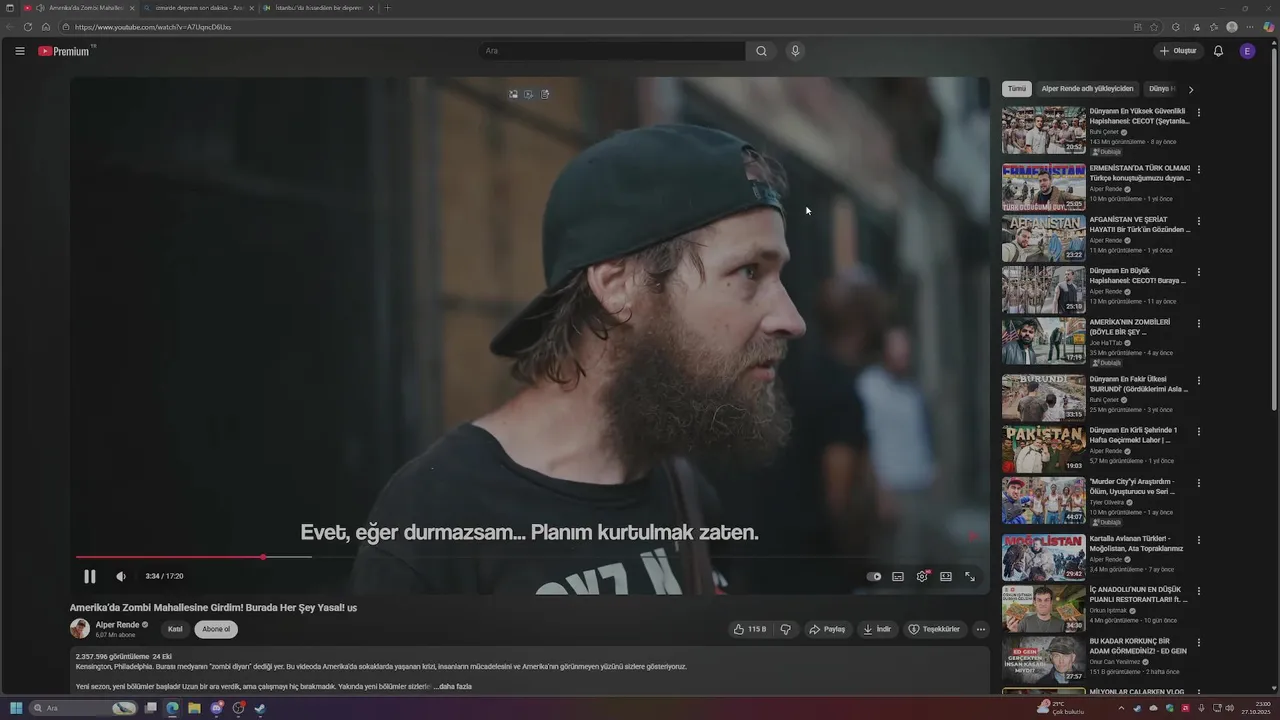This screenshot has width=1280, height=720.
Task: Reload the page with refresh icon
Action: pos(28,27)
